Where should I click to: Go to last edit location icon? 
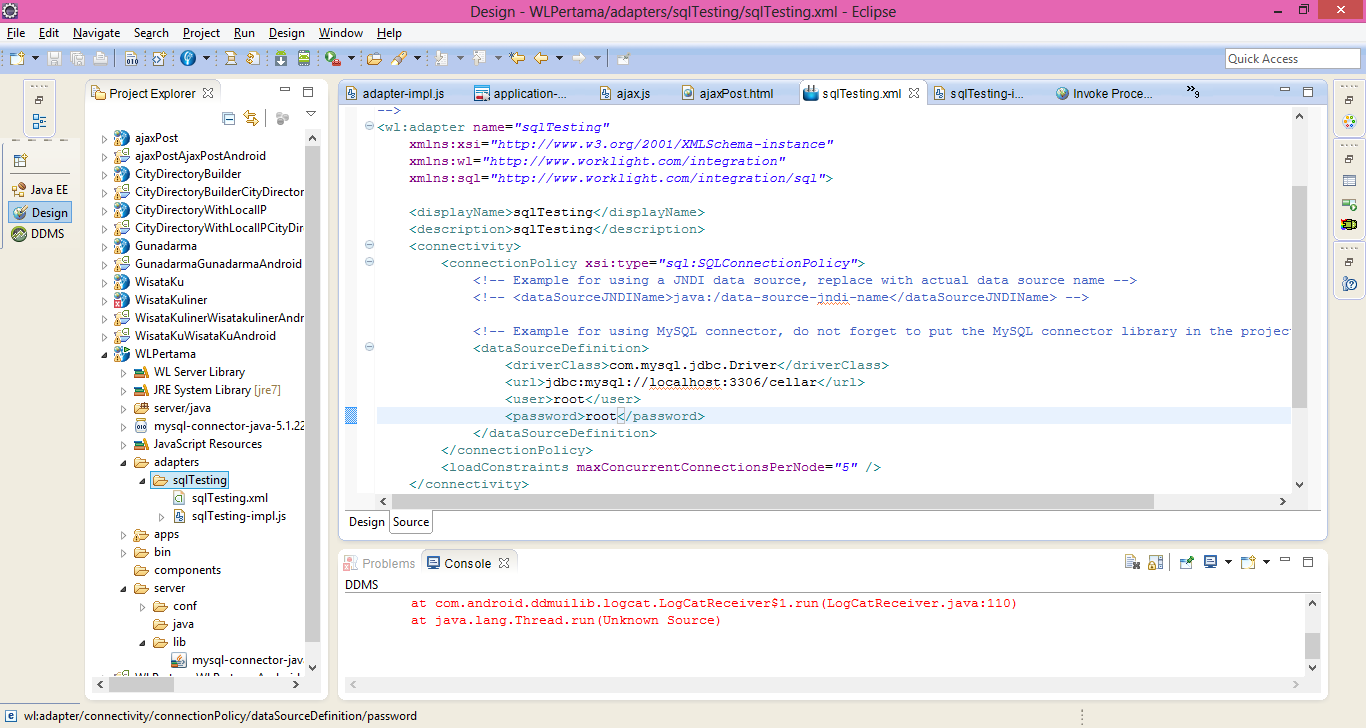(x=517, y=58)
